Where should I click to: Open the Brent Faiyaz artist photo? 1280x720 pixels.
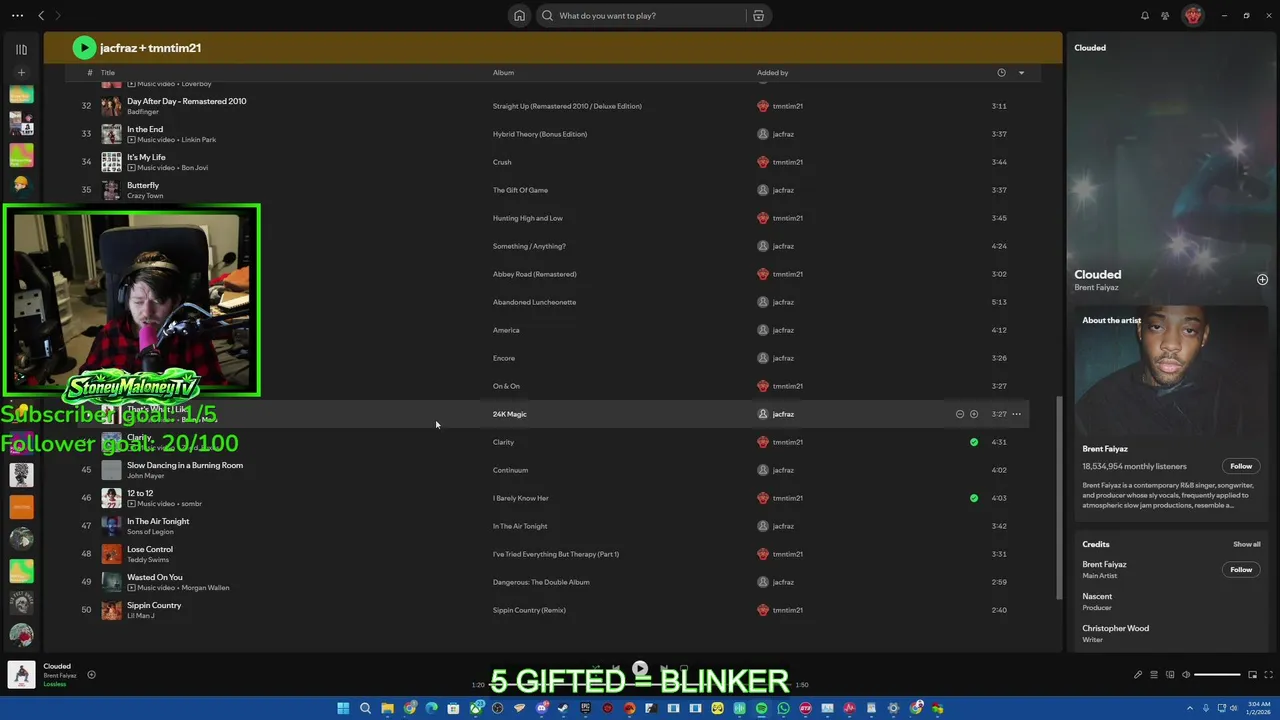pyautogui.click(x=1170, y=370)
